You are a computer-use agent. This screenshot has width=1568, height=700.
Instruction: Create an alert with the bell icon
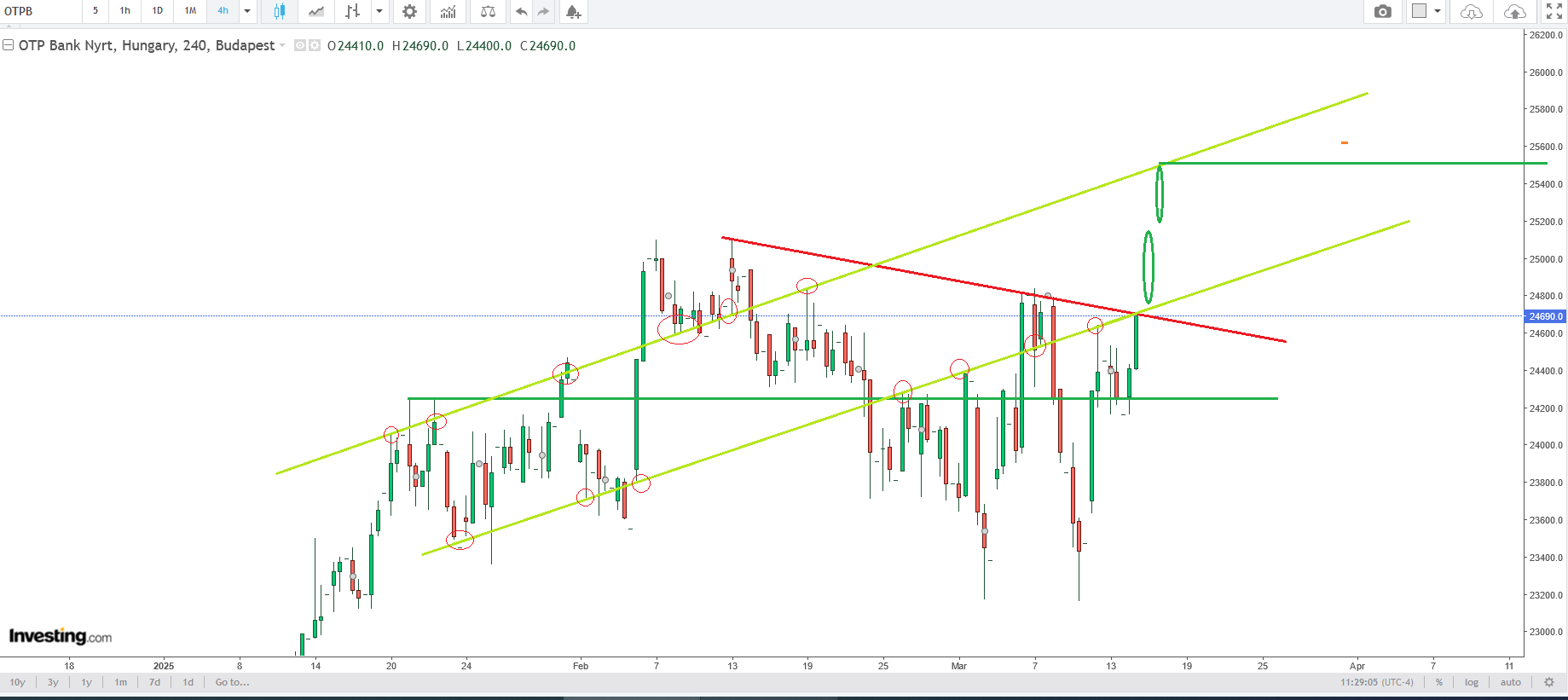tap(573, 11)
